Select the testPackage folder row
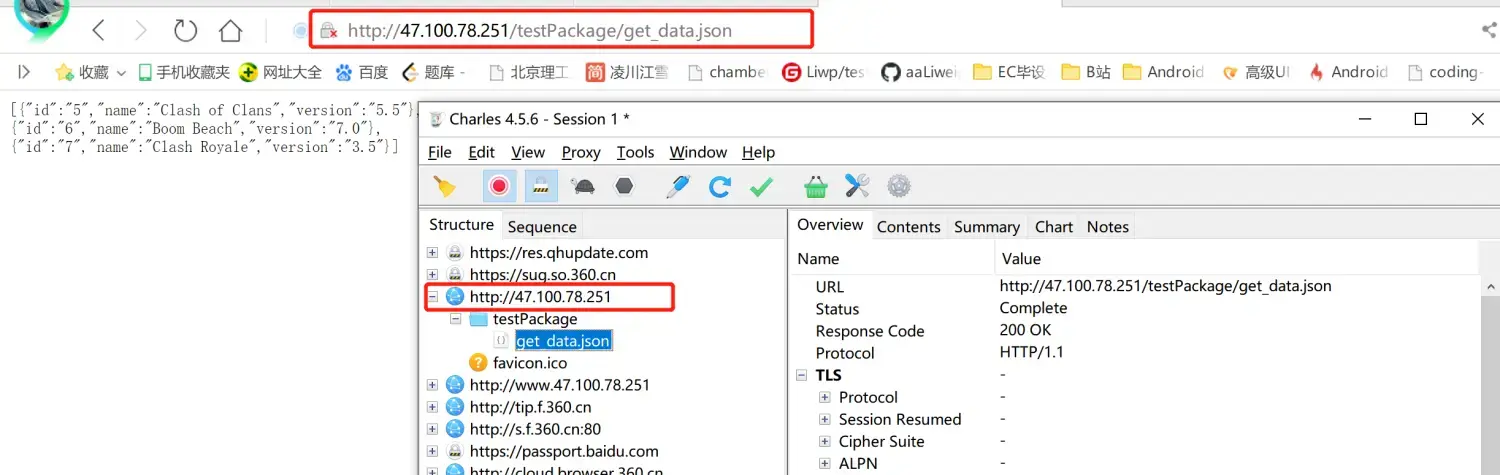This screenshot has width=1500, height=475. tap(535, 319)
